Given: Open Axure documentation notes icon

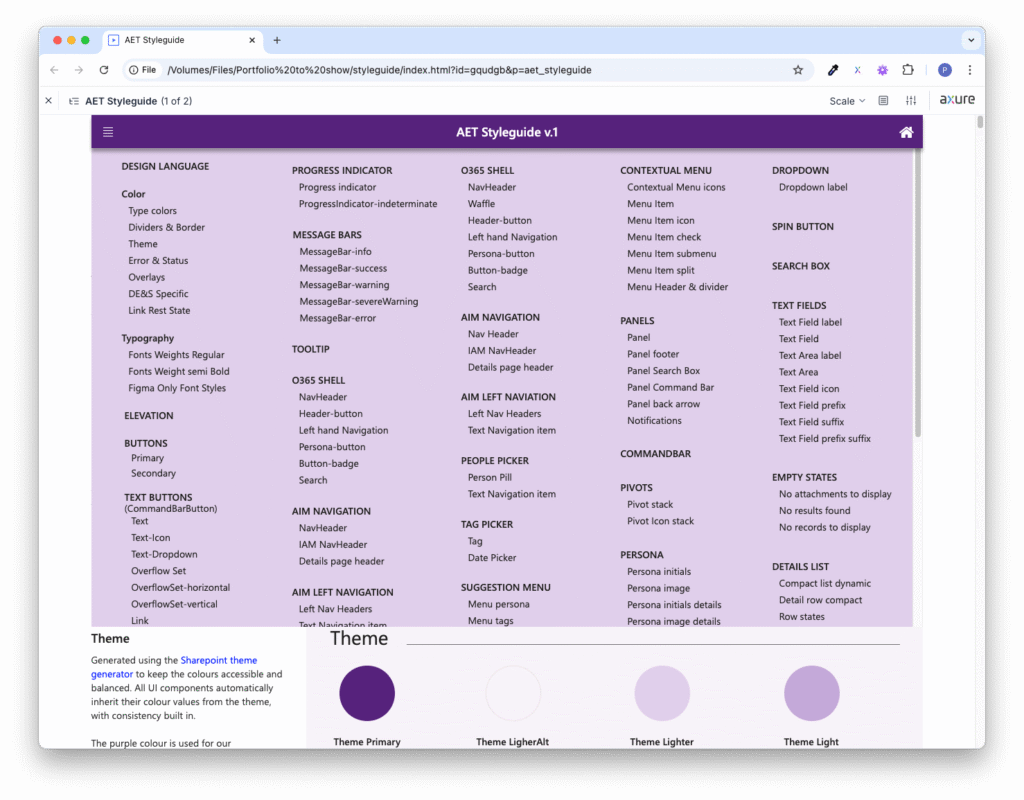Looking at the screenshot, I should [x=883, y=101].
